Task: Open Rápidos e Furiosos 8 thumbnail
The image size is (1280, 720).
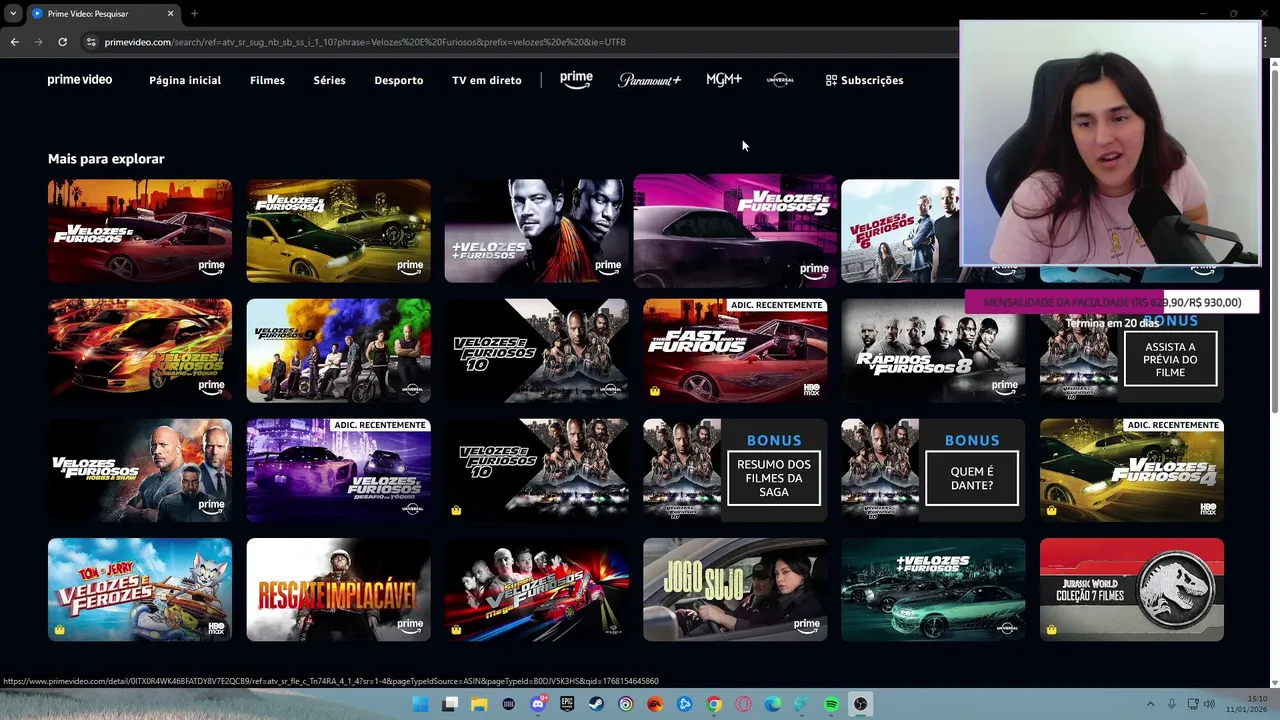Action: click(933, 350)
